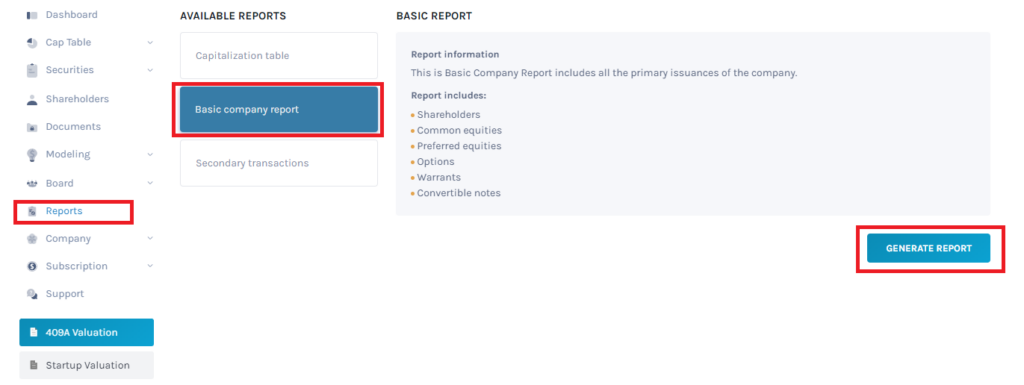Viewport: 1024px width, 385px height.
Task: Click the Cap Table pie chart icon
Action: tap(31, 43)
